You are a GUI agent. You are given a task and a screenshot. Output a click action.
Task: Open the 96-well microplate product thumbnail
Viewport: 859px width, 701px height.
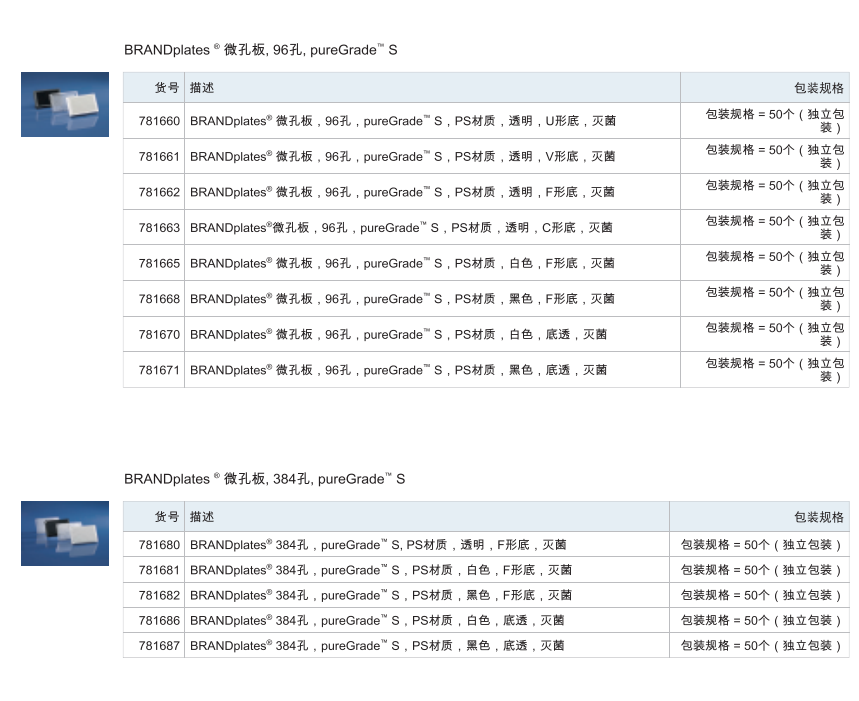[x=65, y=104]
